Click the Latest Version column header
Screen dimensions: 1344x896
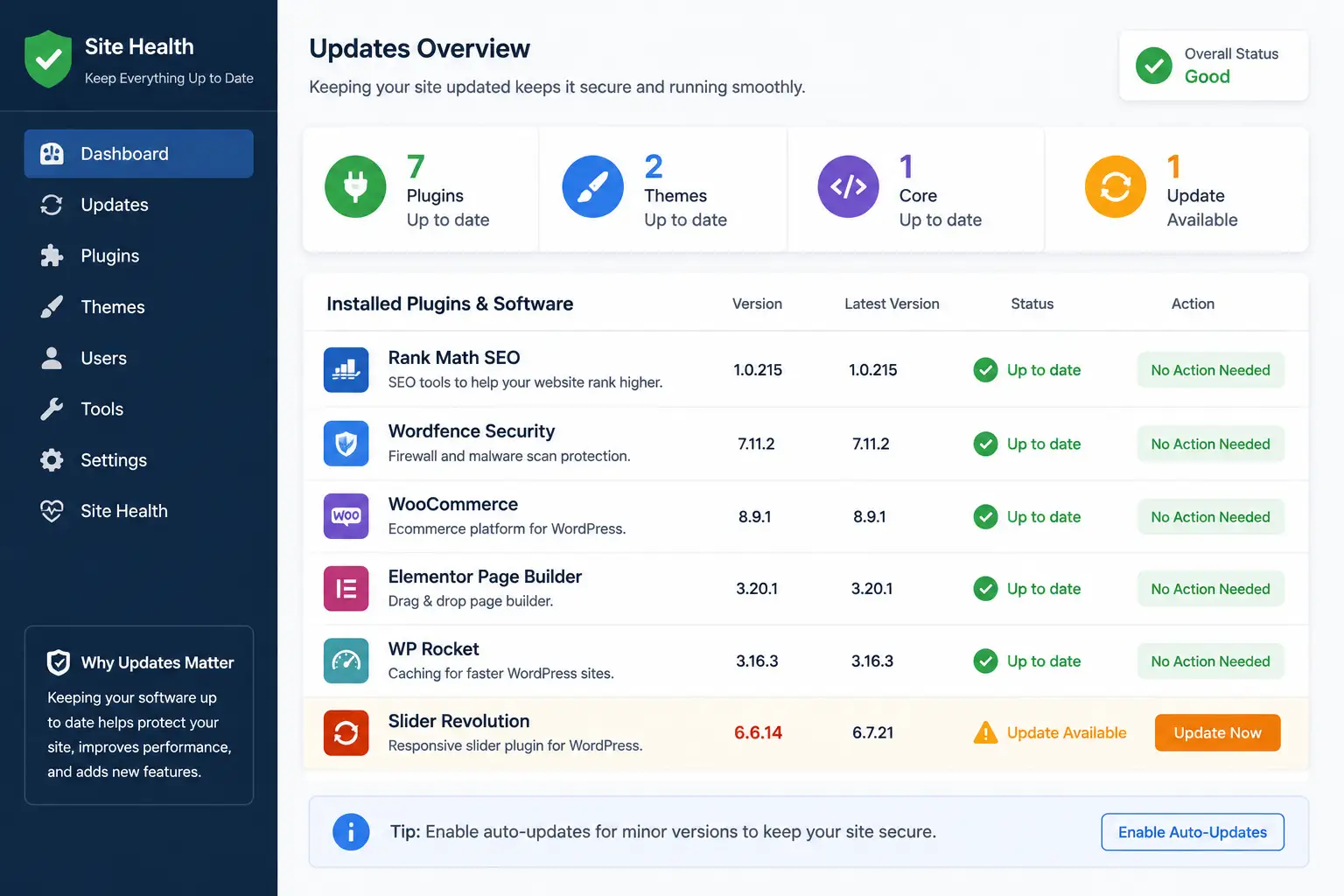point(892,304)
